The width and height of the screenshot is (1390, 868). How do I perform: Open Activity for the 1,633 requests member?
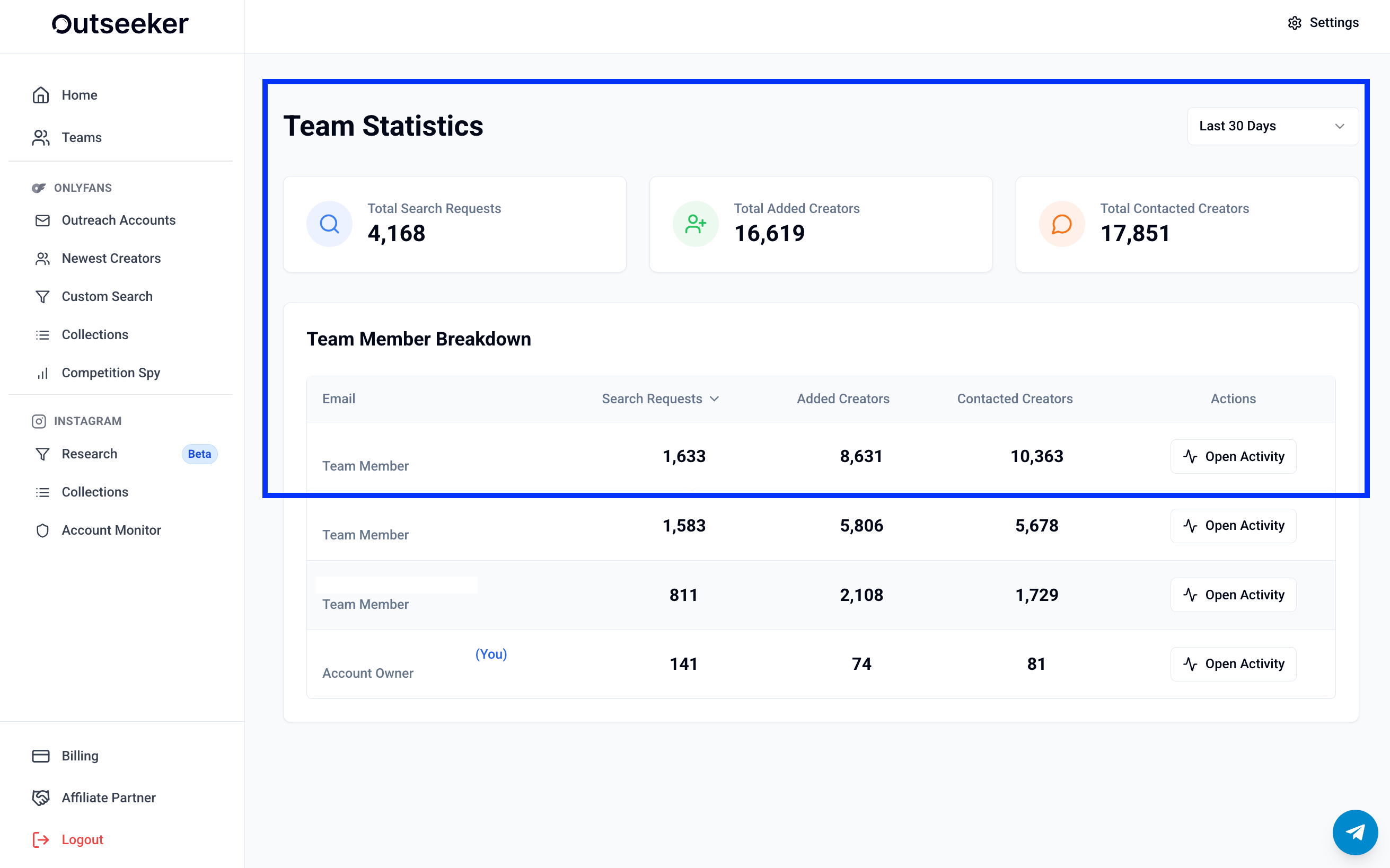click(x=1233, y=456)
